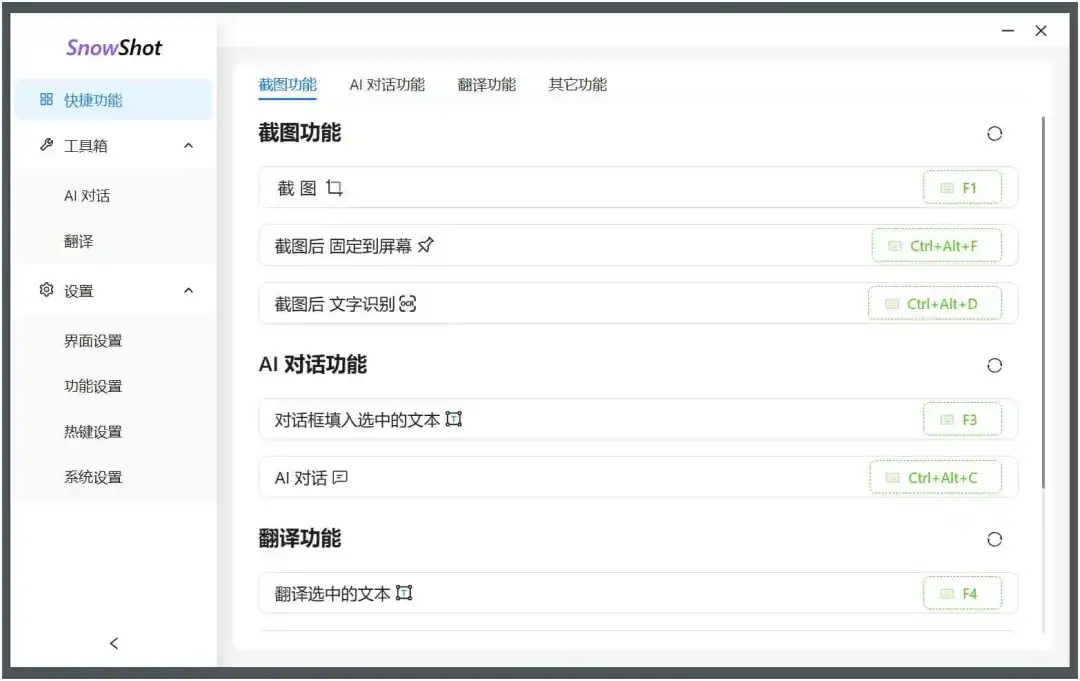Click the 快捷功能 grid icon in the sidebar

coord(46,99)
